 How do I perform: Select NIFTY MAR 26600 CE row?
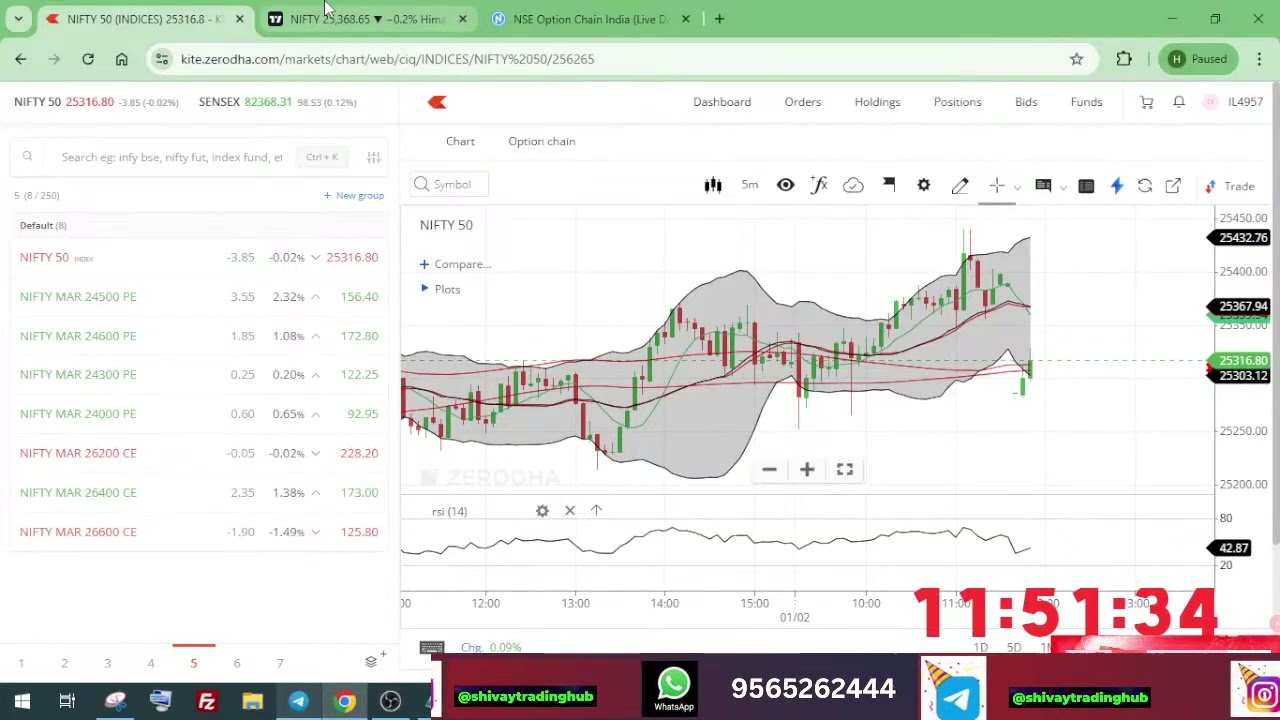pyautogui.click(x=198, y=532)
